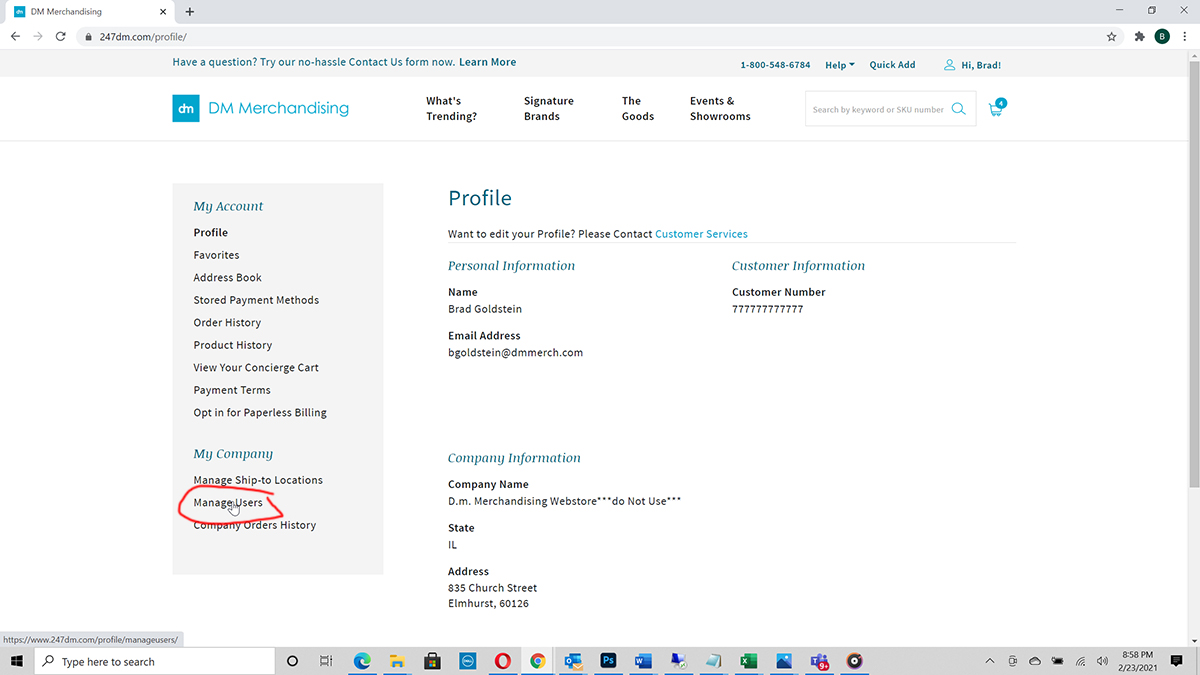The image size is (1200, 675).
Task: Open the Signature Brands menu
Action: point(549,108)
